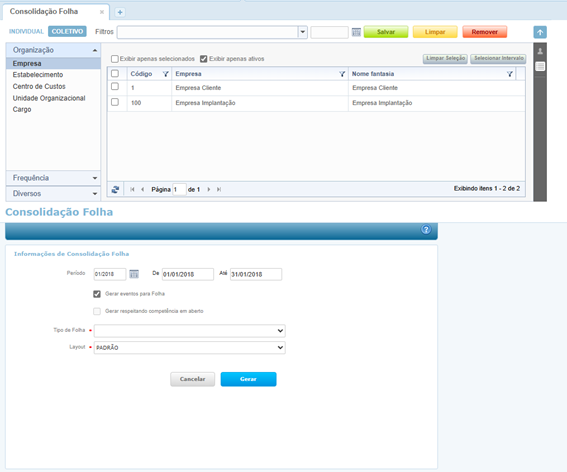Click the yellow Limpar button
The image size is (567, 472).
pyautogui.click(x=435, y=32)
